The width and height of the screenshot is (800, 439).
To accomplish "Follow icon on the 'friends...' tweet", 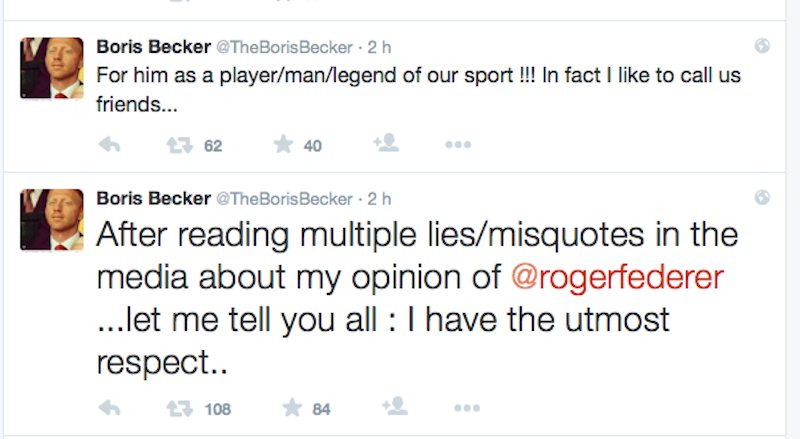I will point(385,144).
